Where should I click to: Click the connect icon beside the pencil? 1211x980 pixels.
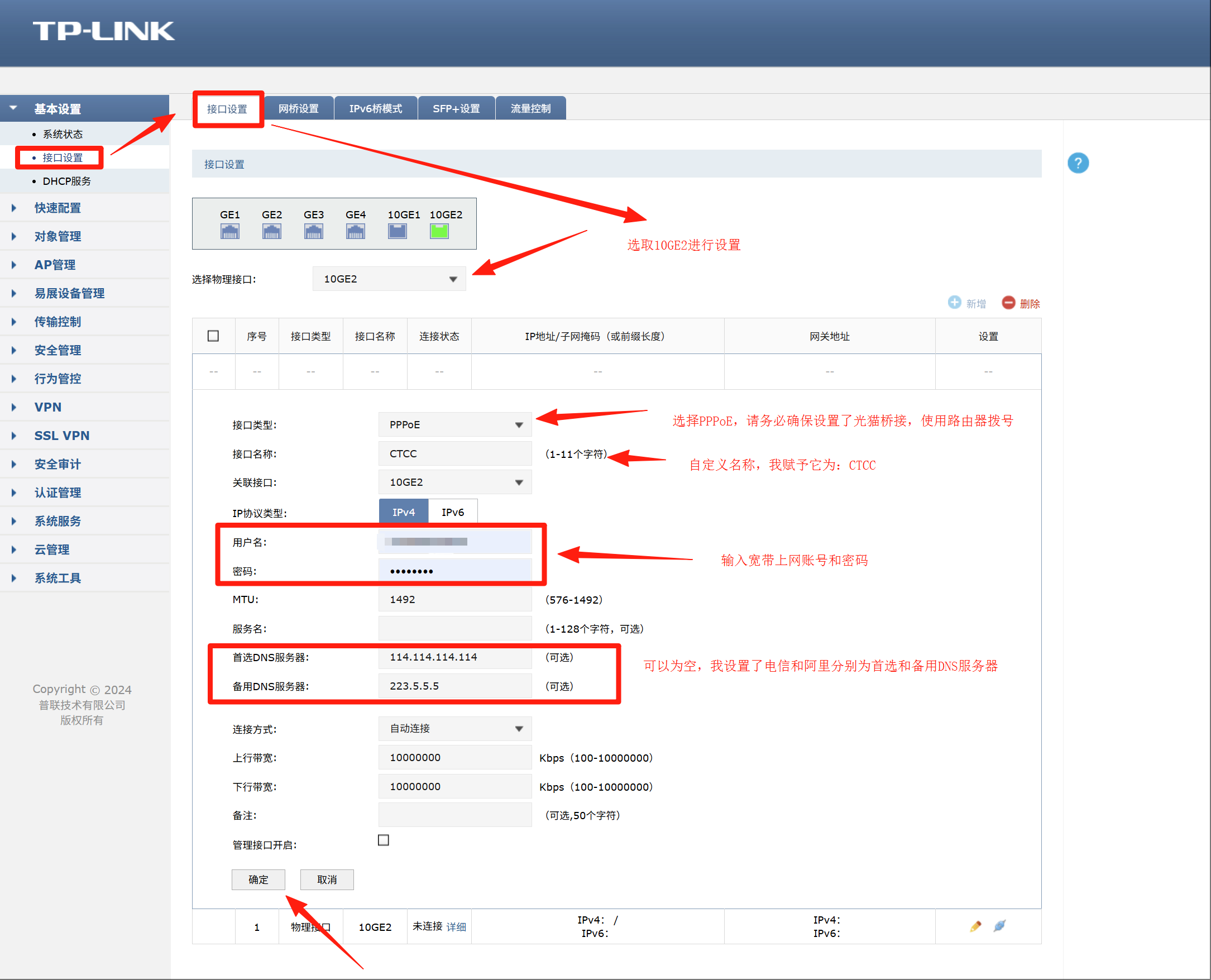pyautogui.click(x=999, y=926)
